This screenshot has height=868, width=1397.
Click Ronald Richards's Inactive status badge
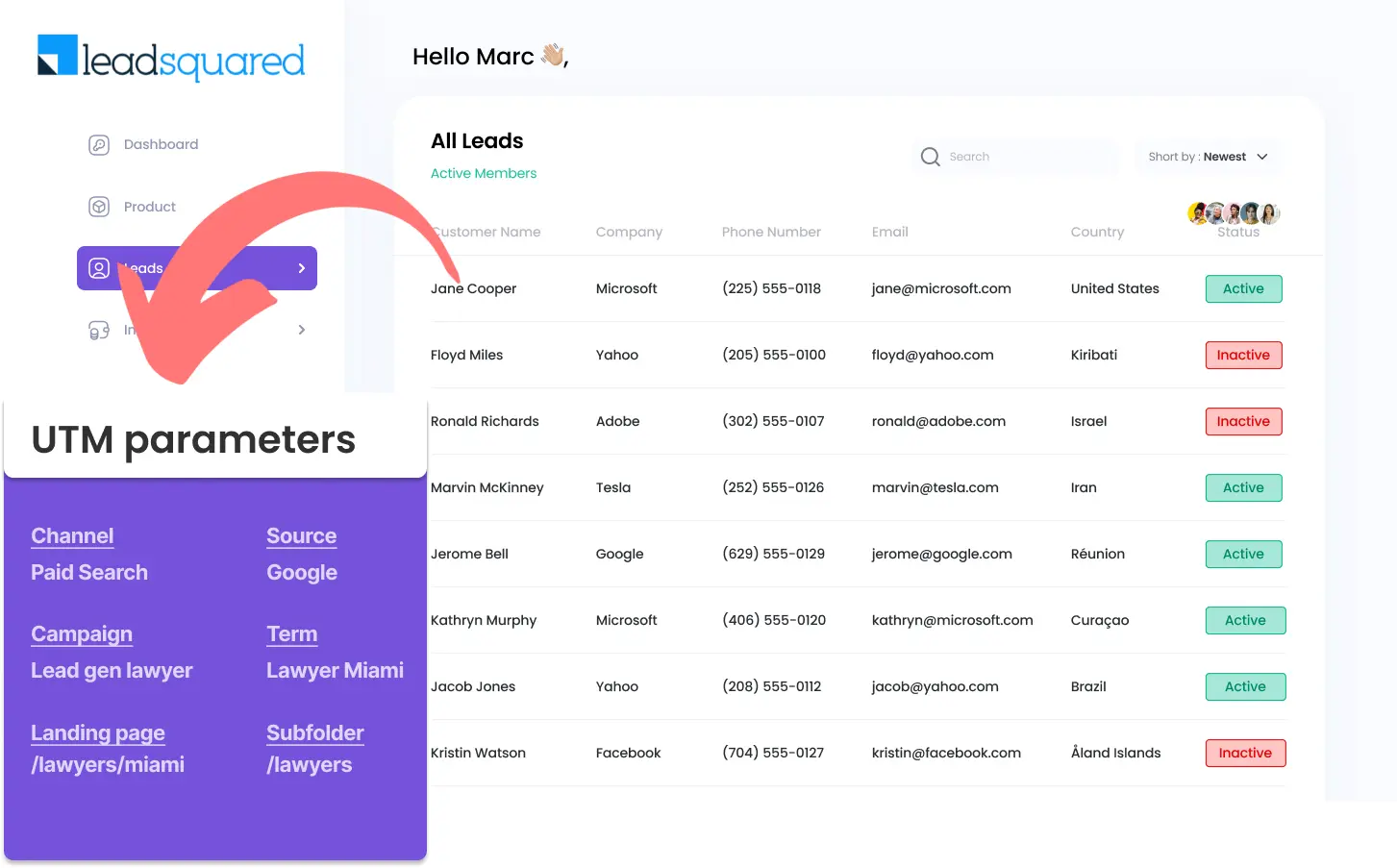tap(1243, 421)
